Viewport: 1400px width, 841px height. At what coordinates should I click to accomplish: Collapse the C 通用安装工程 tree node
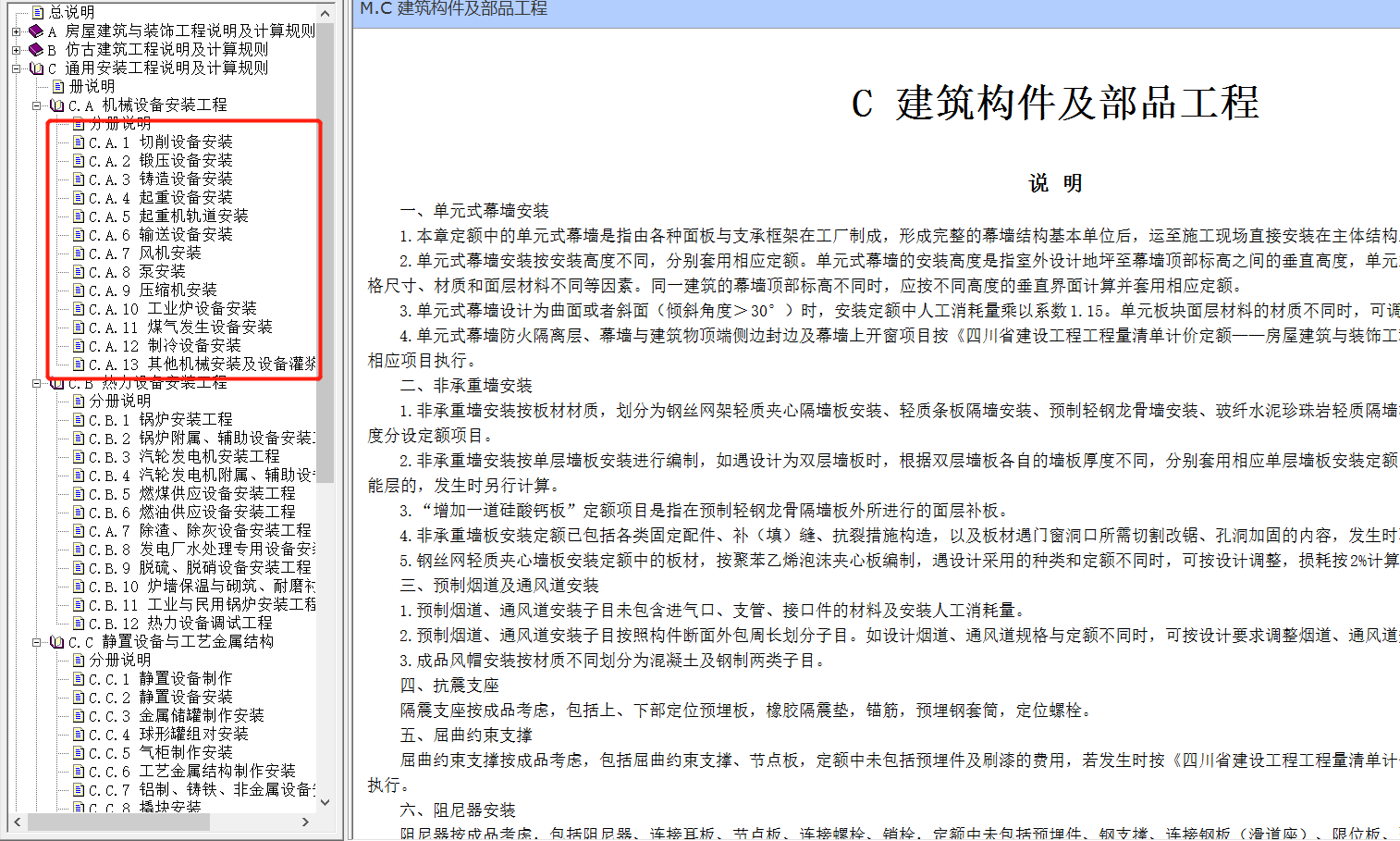[x=16, y=68]
